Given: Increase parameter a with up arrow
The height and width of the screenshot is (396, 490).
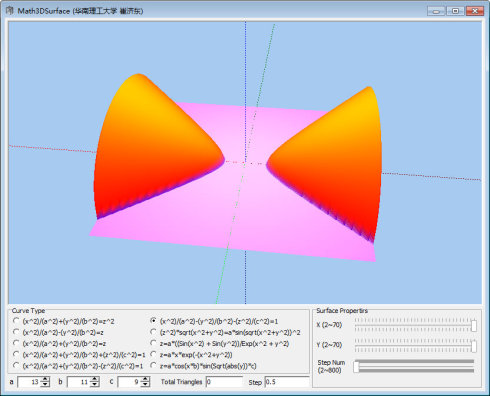Looking at the screenshot, I should tap(45, 379).
